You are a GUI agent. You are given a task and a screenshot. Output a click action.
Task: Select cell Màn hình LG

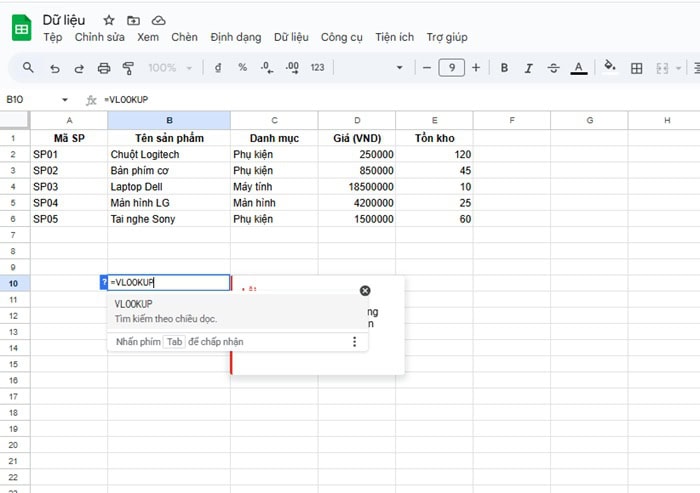tap(169, 203)
